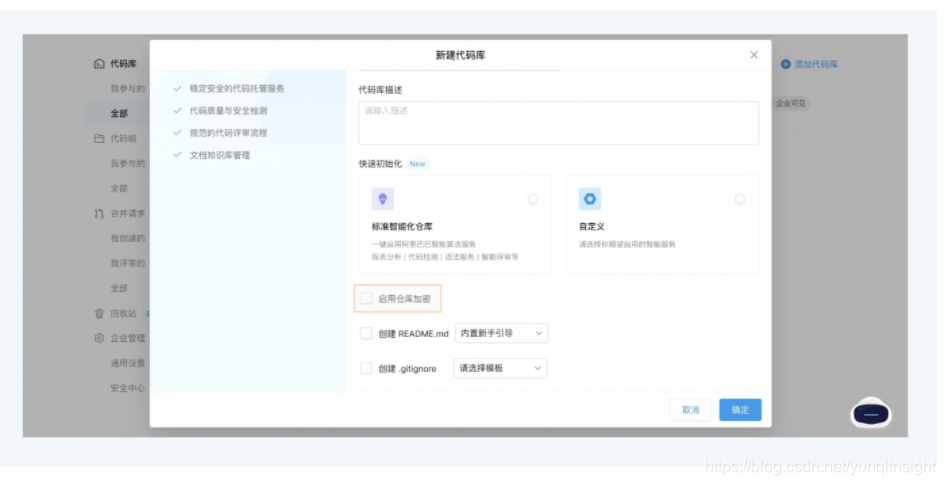The image size is (946, 485).
Task: Open the 请选择模板 dropdown
Action: [x=500, y=368]
